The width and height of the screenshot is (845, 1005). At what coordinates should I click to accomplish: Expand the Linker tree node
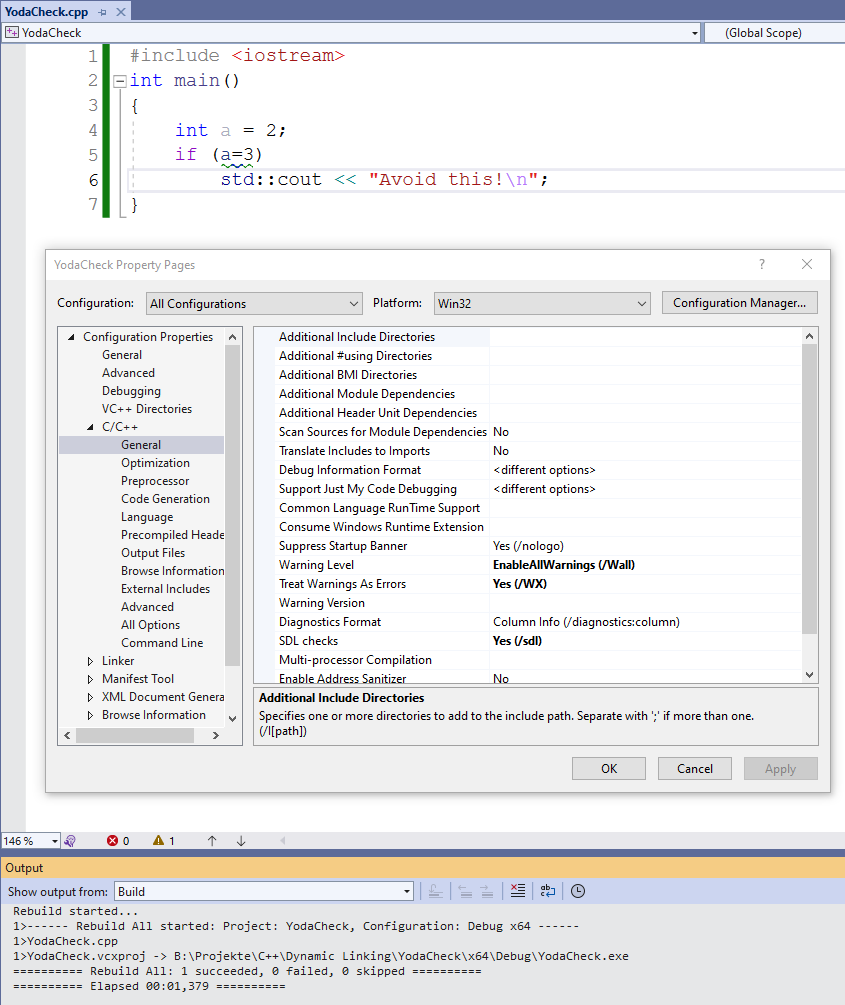90,661
